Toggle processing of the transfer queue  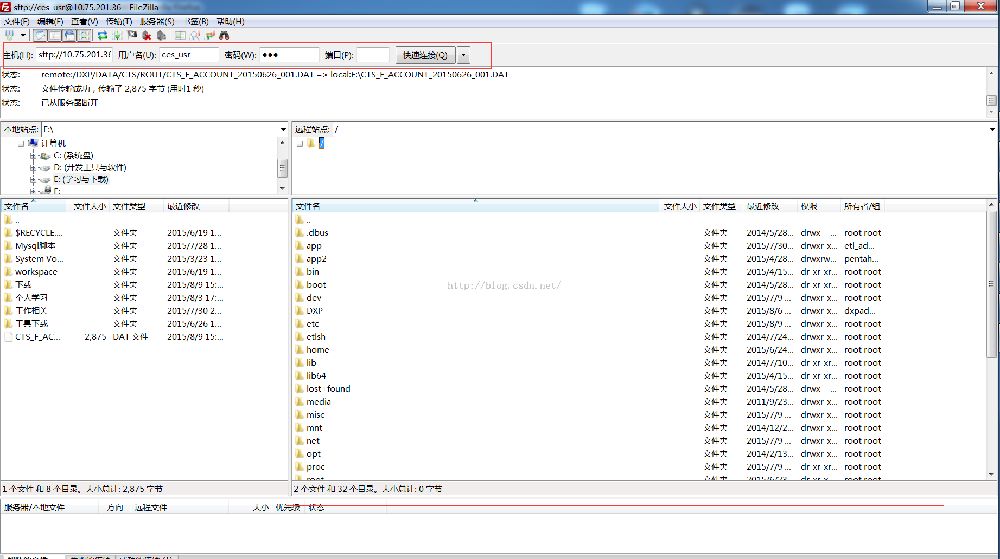117,35
